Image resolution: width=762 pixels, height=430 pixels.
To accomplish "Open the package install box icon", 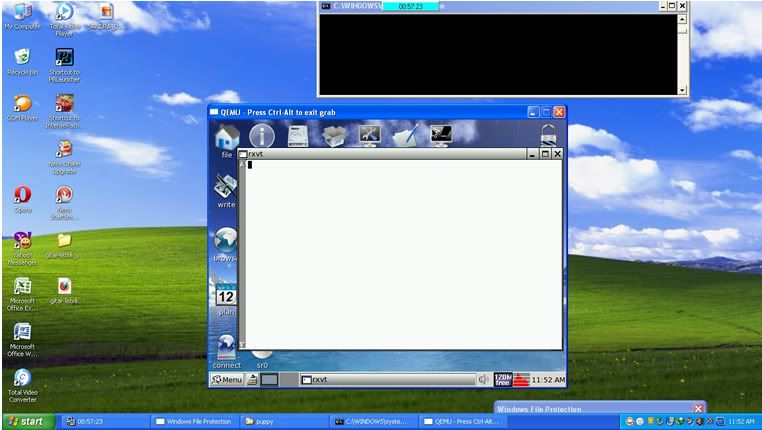I will 334,136.
